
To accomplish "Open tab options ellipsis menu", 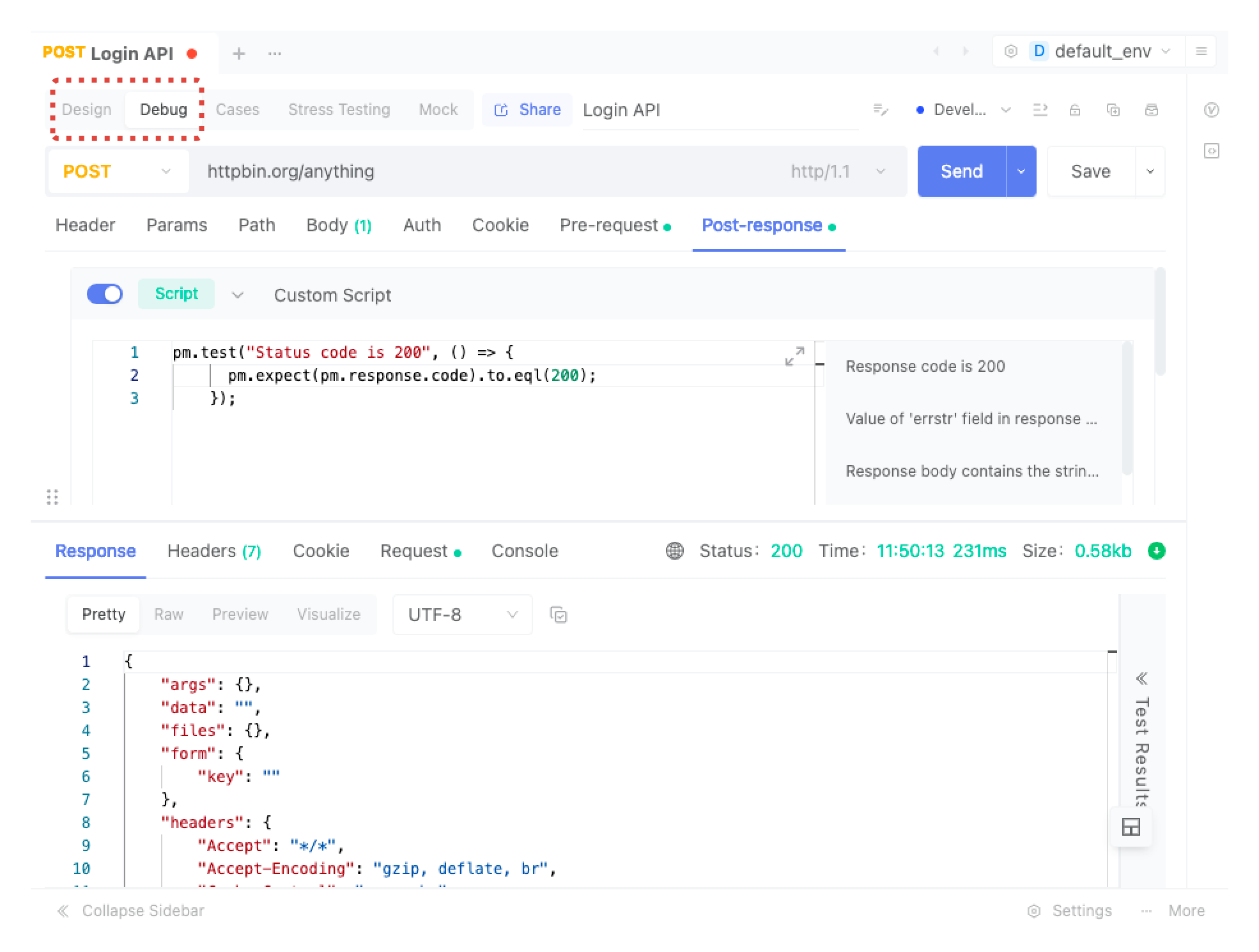I will pyautogui.click(x=275, y=54).
